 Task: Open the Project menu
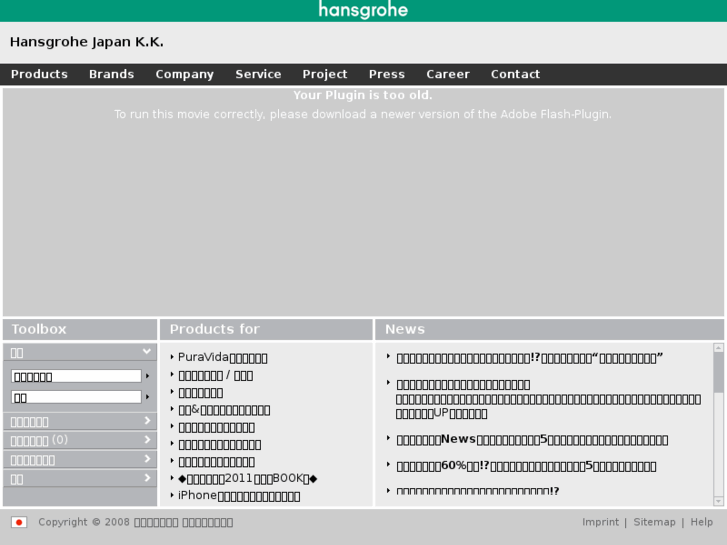click(325, 74)
